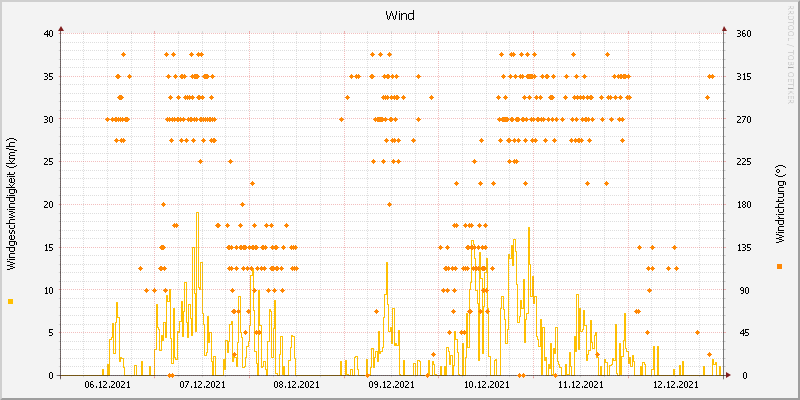Click the date label 09.12.2021

click(391, 385)
